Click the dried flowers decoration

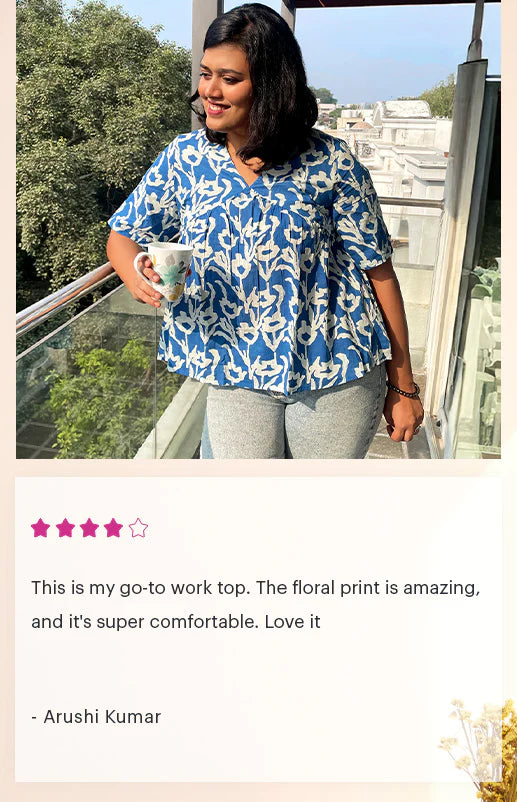(x=481, y=749)
